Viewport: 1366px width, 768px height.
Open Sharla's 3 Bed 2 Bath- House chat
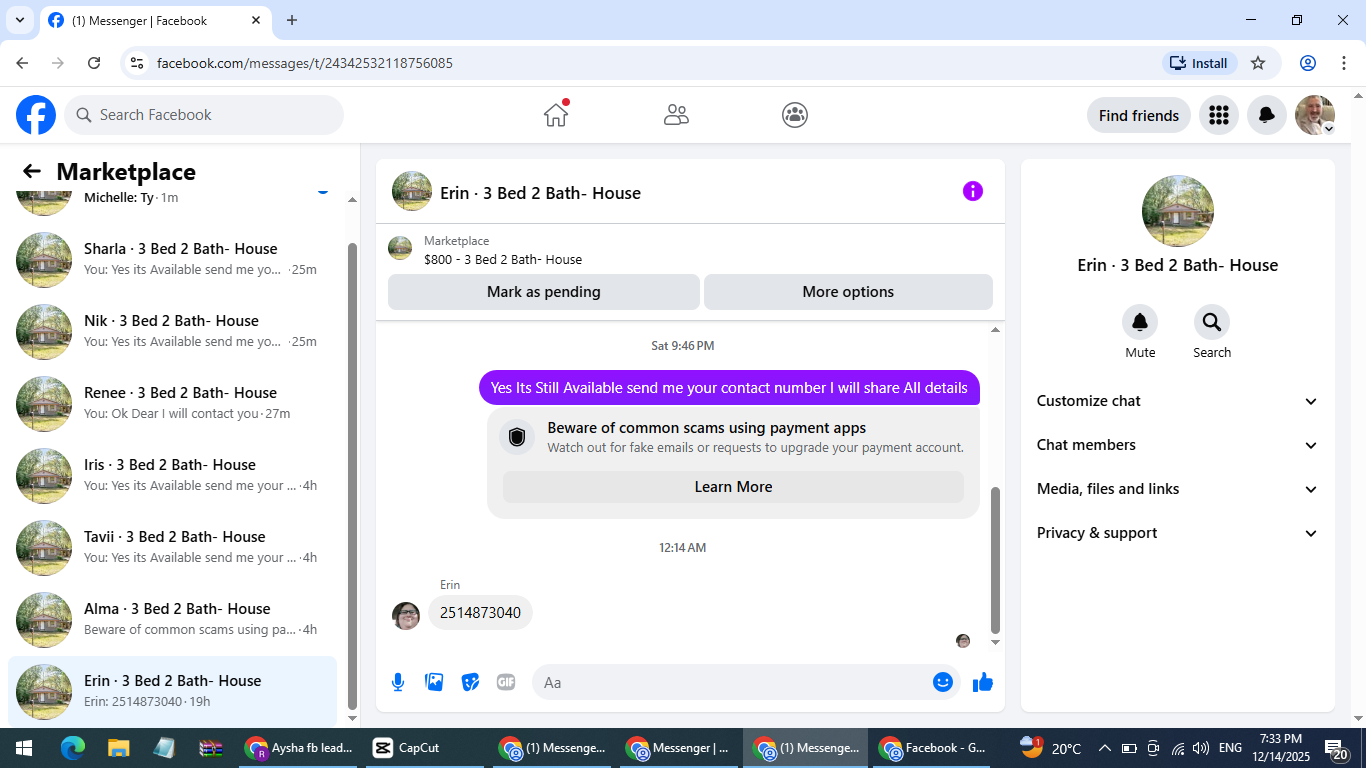(x=172, y=260)
